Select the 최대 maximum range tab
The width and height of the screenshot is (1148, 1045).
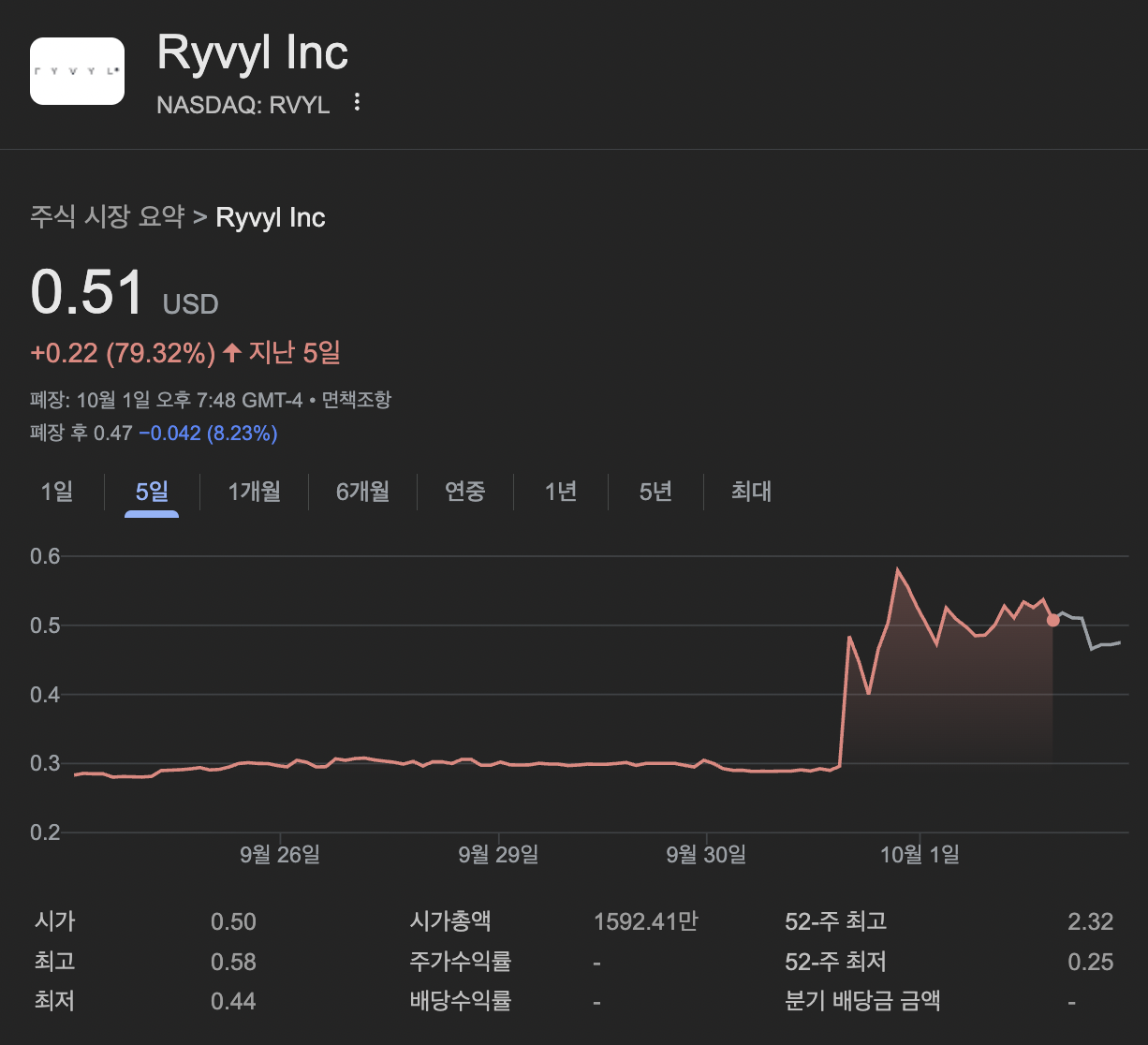click(x=751, y=492)
